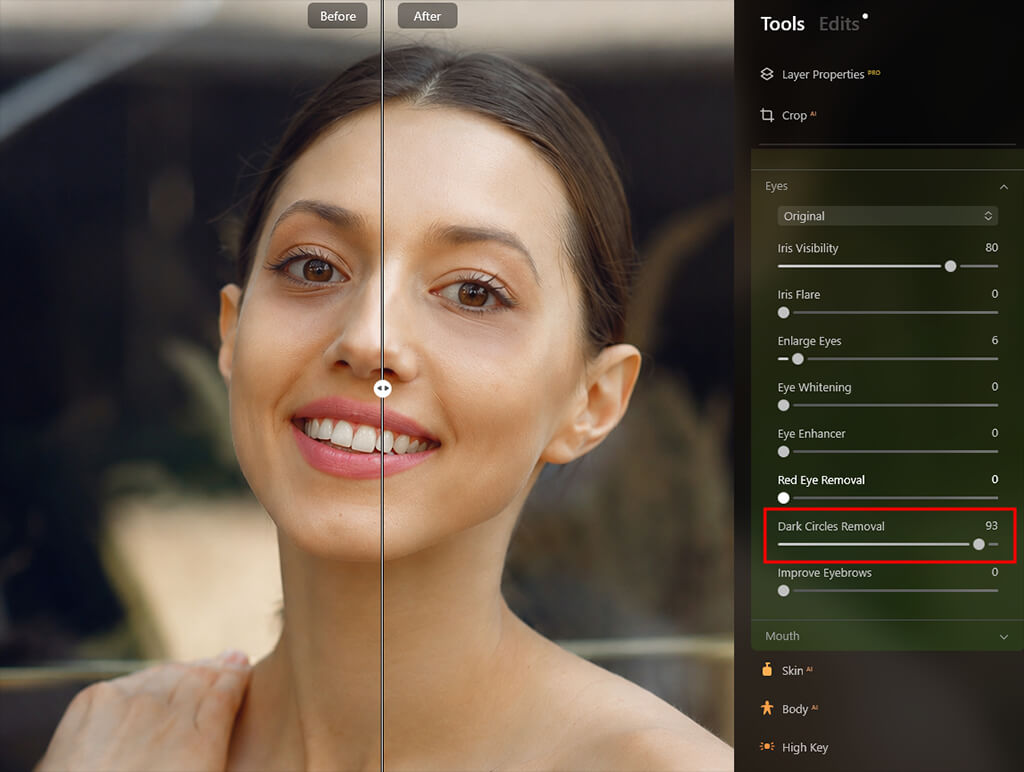Open the Body tool icon
Image resolution: width=1024 pixels, height=772 pixels.
767,708
